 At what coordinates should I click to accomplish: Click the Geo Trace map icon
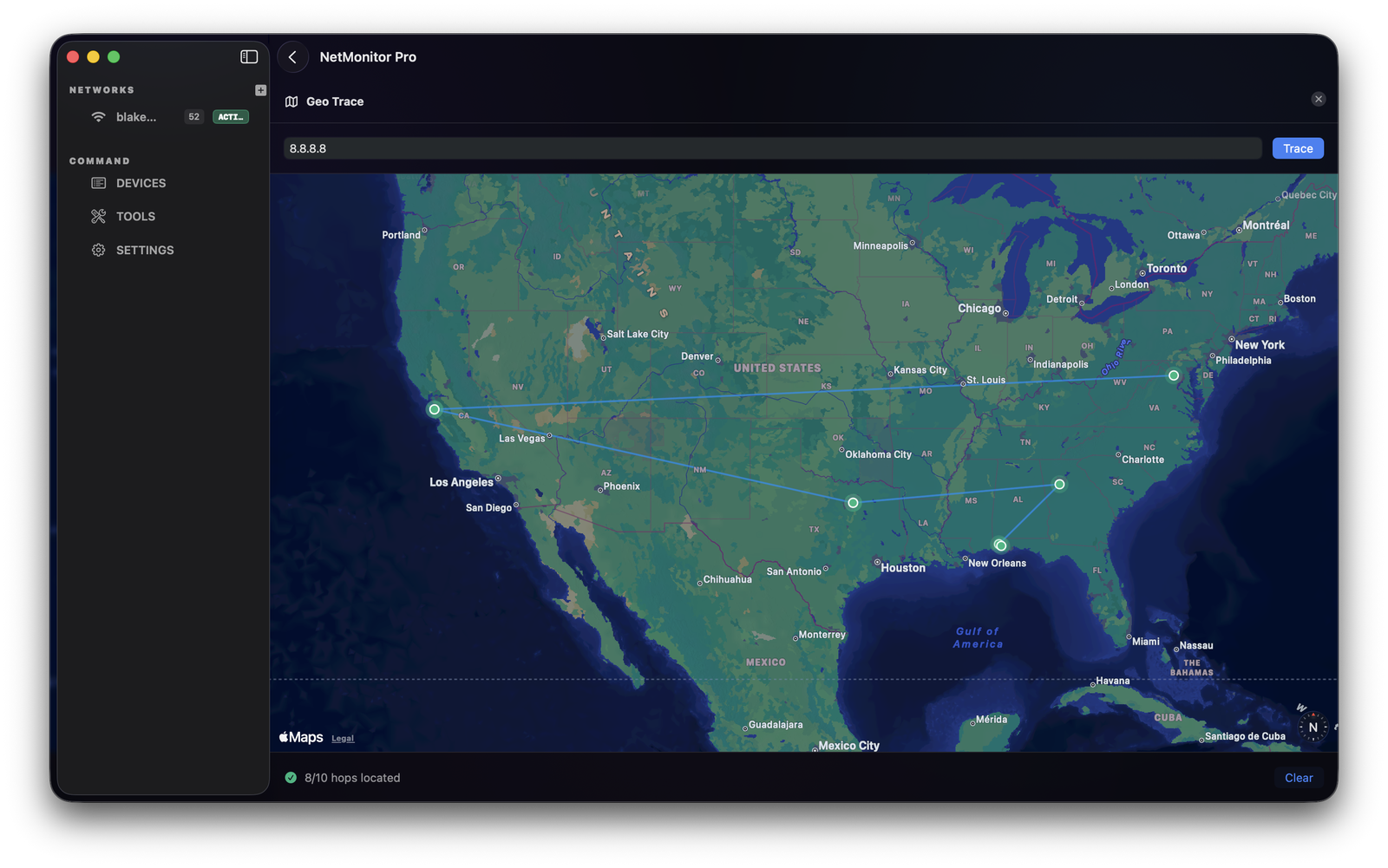pyautogui.click(x=291, y=101)
